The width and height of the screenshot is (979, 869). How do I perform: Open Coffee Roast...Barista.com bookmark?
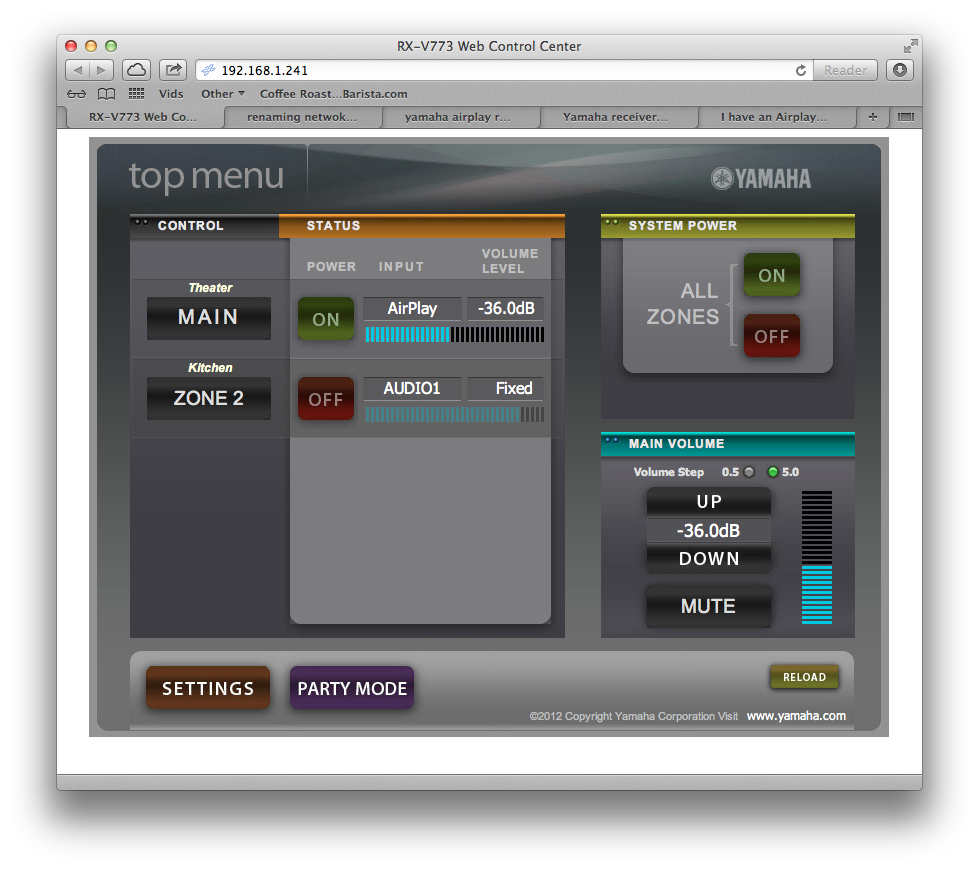(x=333, y=94)
